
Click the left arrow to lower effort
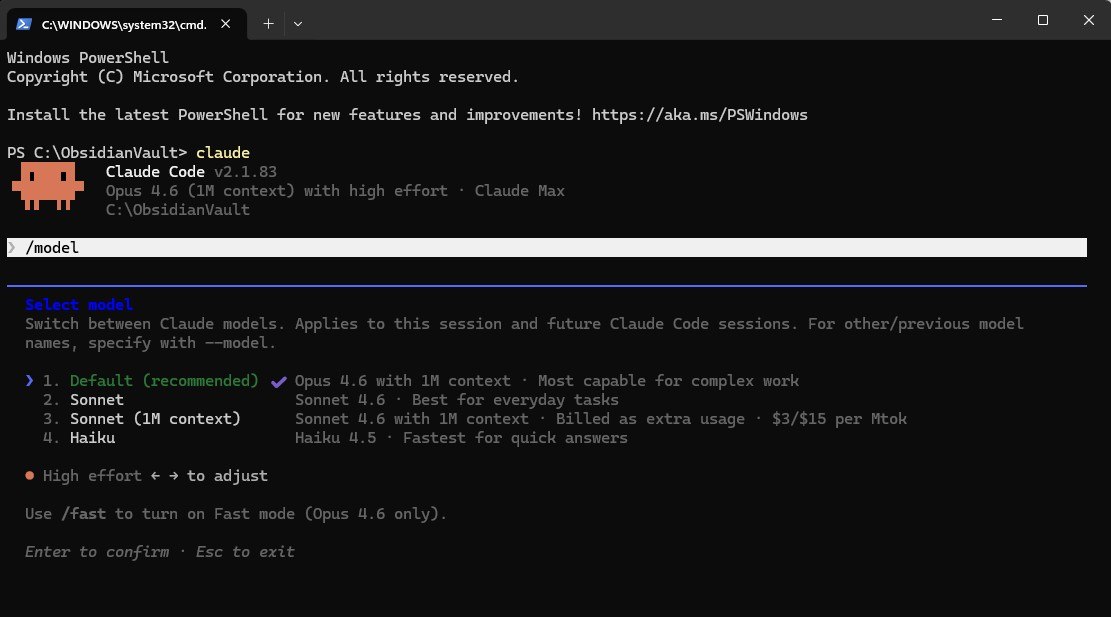[x=155, y=476]
